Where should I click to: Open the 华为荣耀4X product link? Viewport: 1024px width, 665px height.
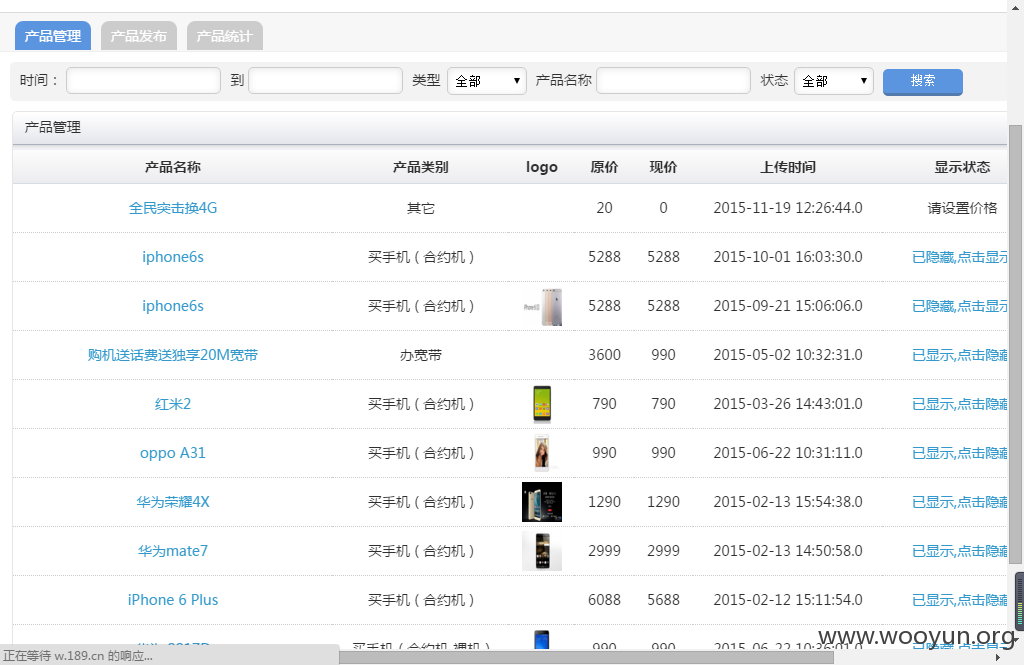(x=172, y=502)
